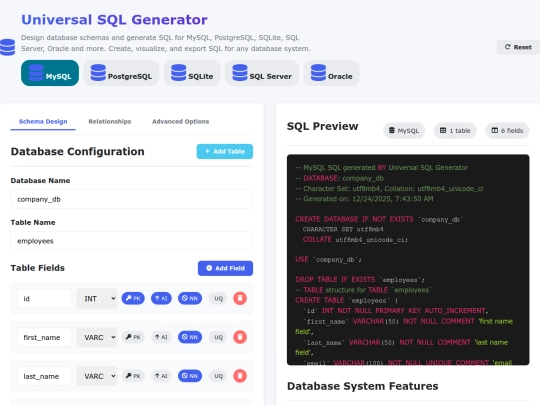Delete the id field with trash icon

[240, 298]
